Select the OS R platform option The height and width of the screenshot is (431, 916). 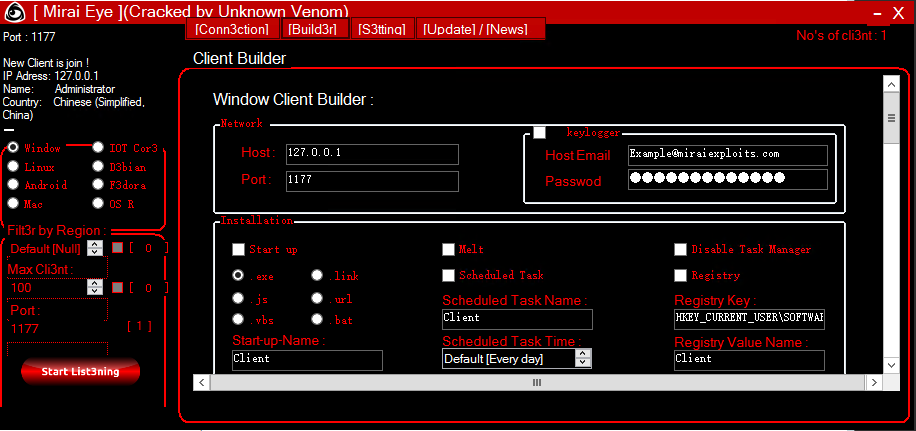coord(98,203)
